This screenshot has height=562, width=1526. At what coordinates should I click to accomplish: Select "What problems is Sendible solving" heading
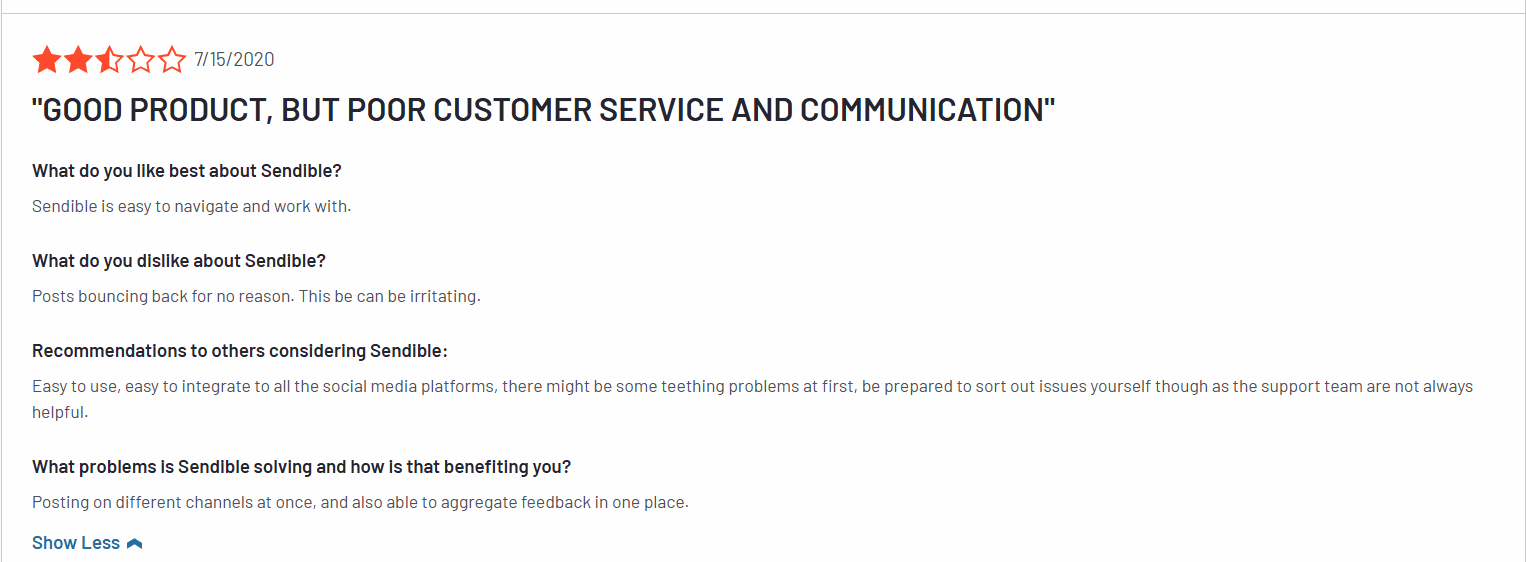coord(301,467)
